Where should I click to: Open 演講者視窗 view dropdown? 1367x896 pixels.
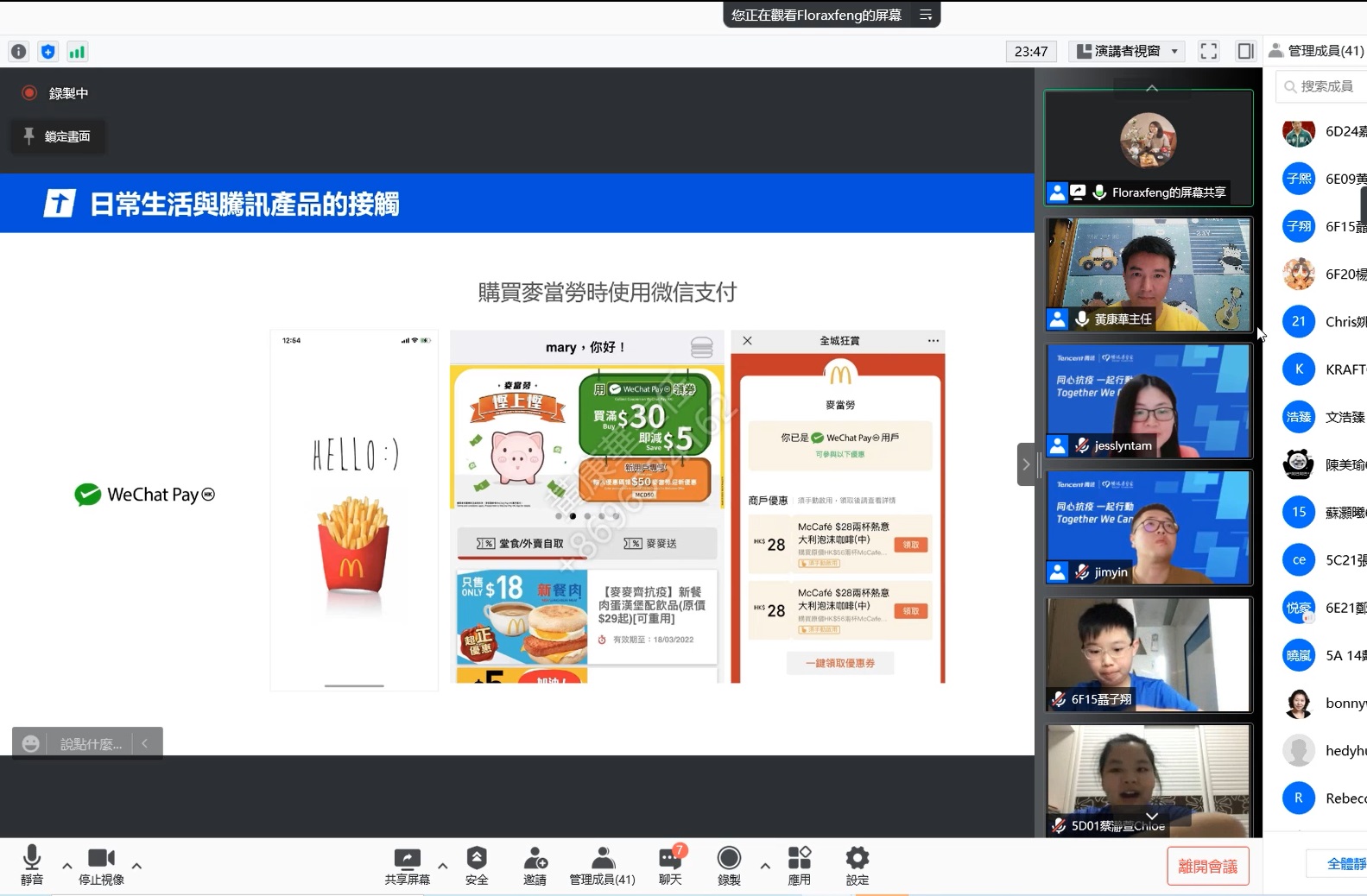point(1127,51)
